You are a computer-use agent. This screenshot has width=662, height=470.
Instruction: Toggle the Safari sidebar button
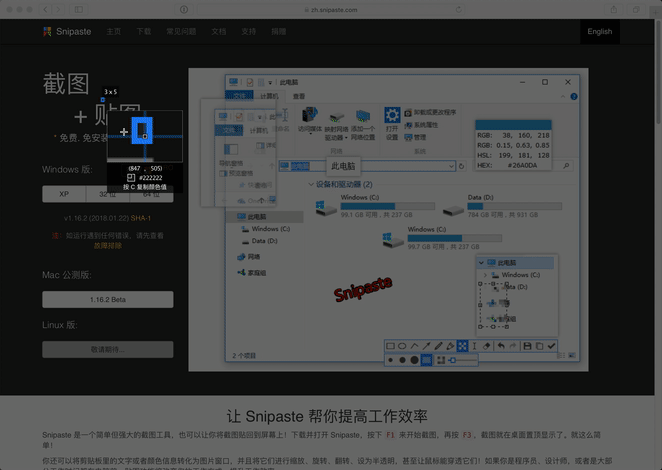pos(79,9)
